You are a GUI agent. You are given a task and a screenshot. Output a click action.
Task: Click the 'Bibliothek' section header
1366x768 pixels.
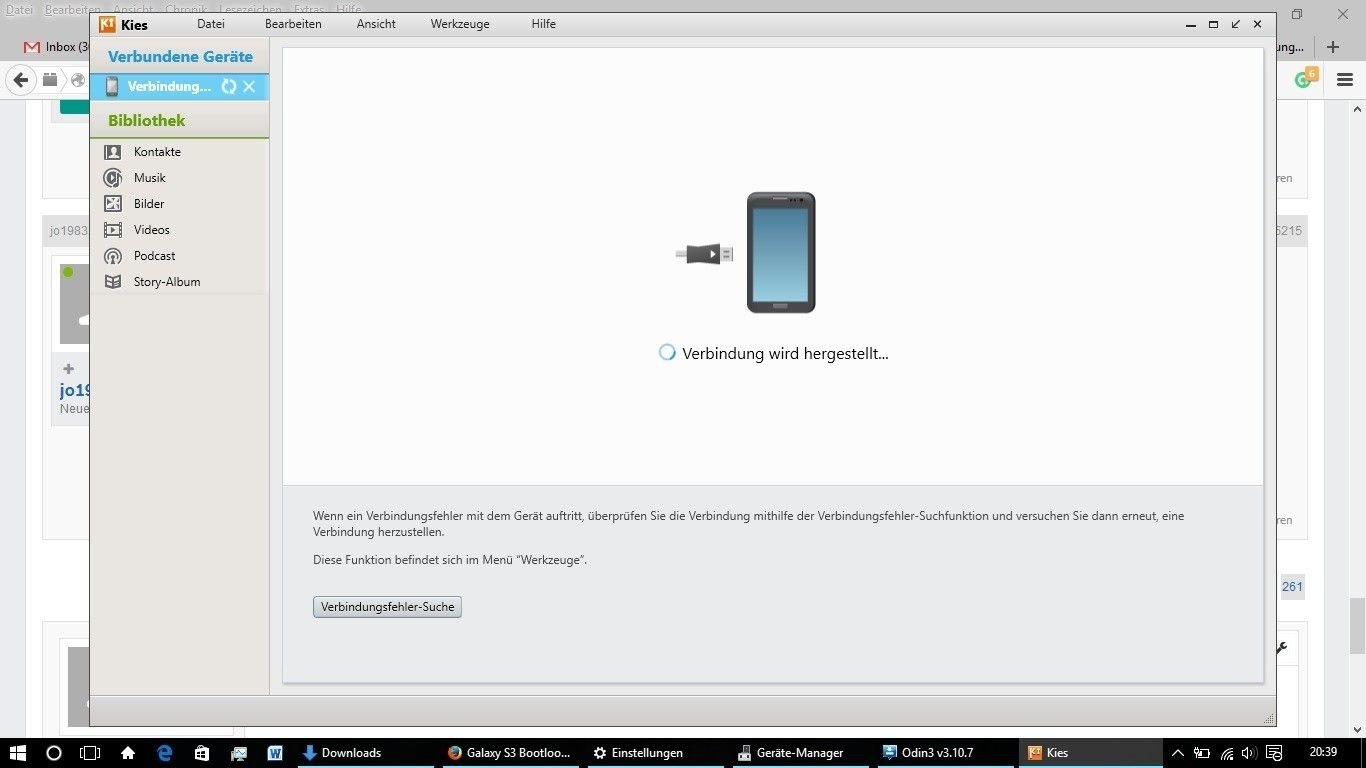click(x=147, y=121)
